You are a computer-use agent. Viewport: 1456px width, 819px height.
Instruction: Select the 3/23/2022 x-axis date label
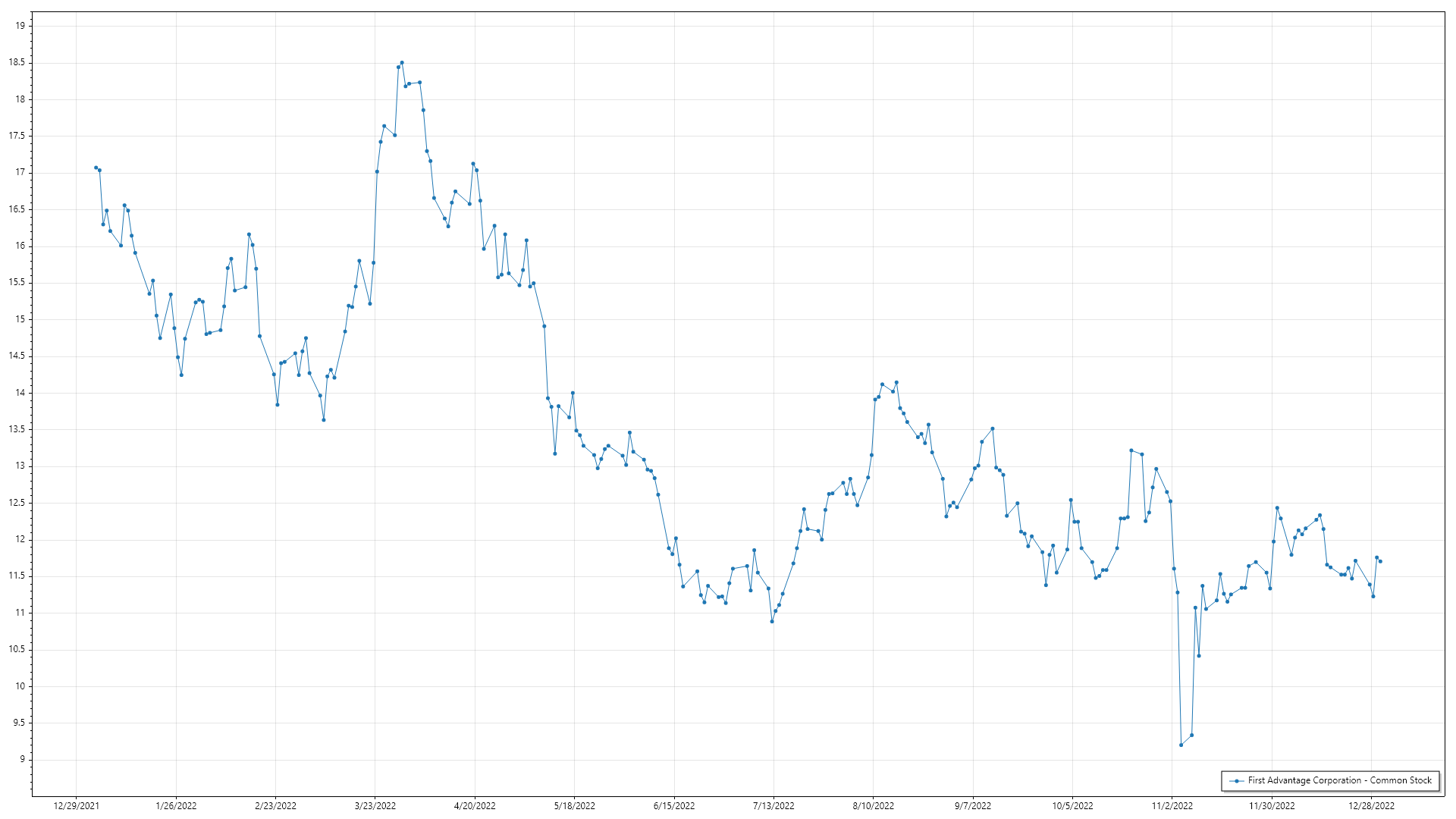click(x=375, y=806)
